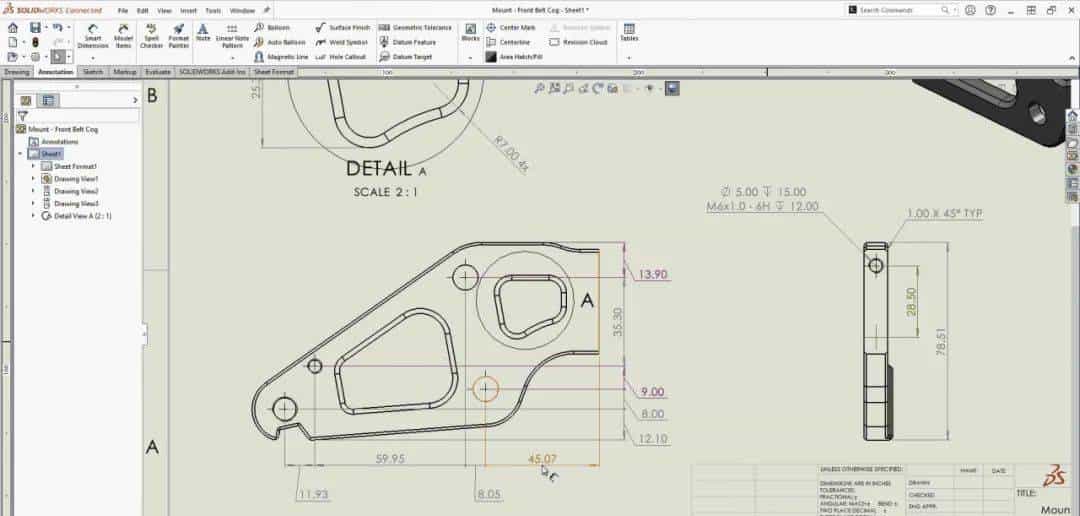Screen dimensions: 1080x516
Task: Expand the Blocks dropdown arrow
Action: (470, 58)
